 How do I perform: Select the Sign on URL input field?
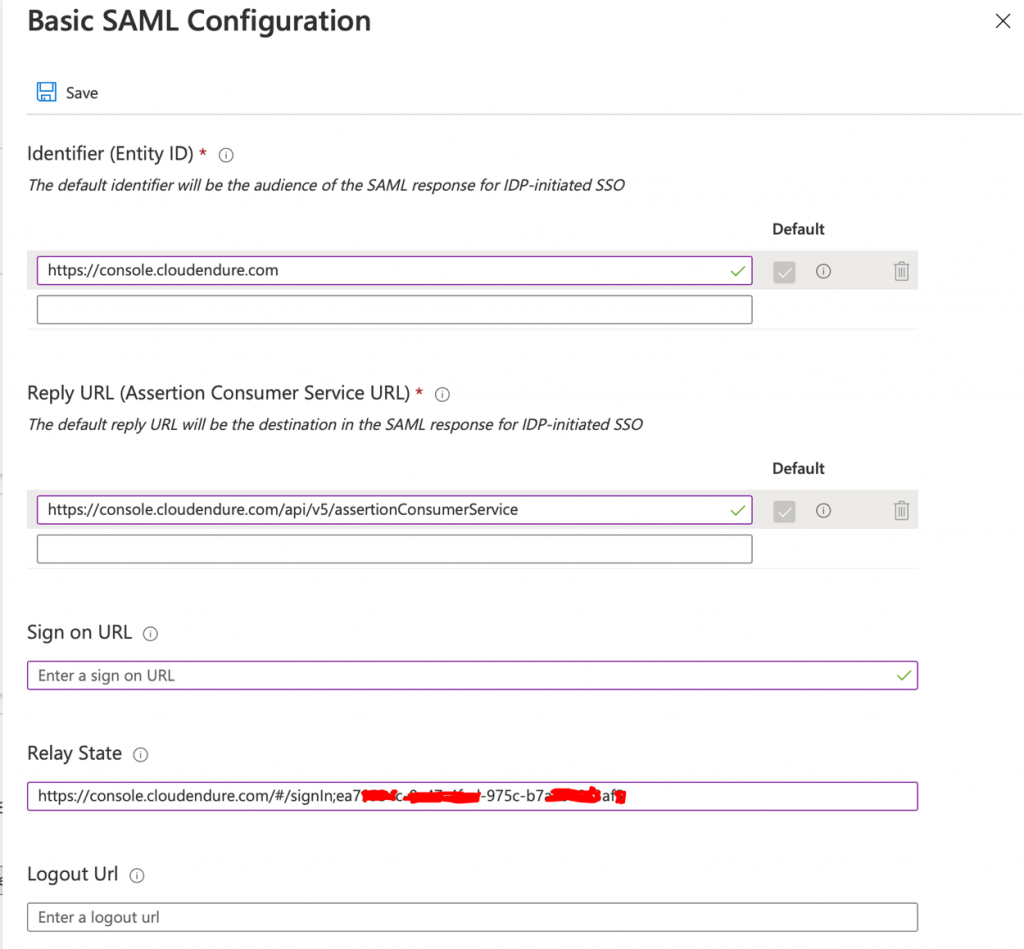(x=472, y=675)
